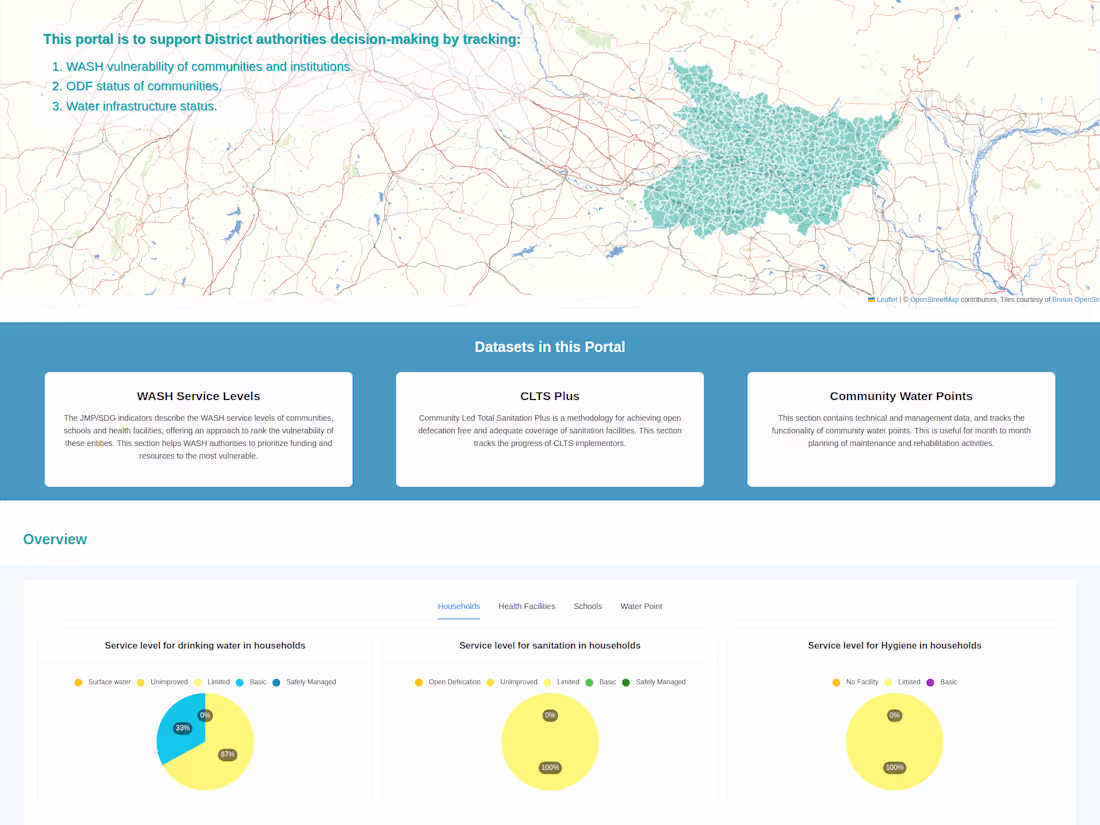Open the Community Water Points card

[x=901, y=429]
